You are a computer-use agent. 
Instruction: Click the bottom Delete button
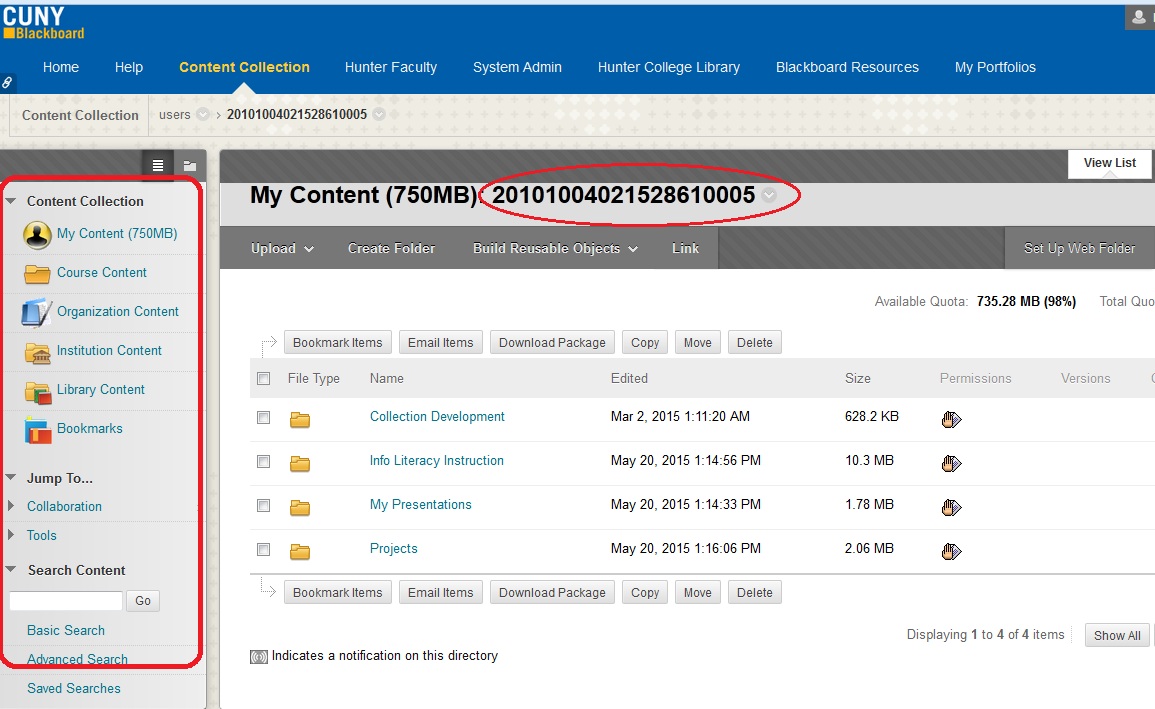tap(754, 593)
